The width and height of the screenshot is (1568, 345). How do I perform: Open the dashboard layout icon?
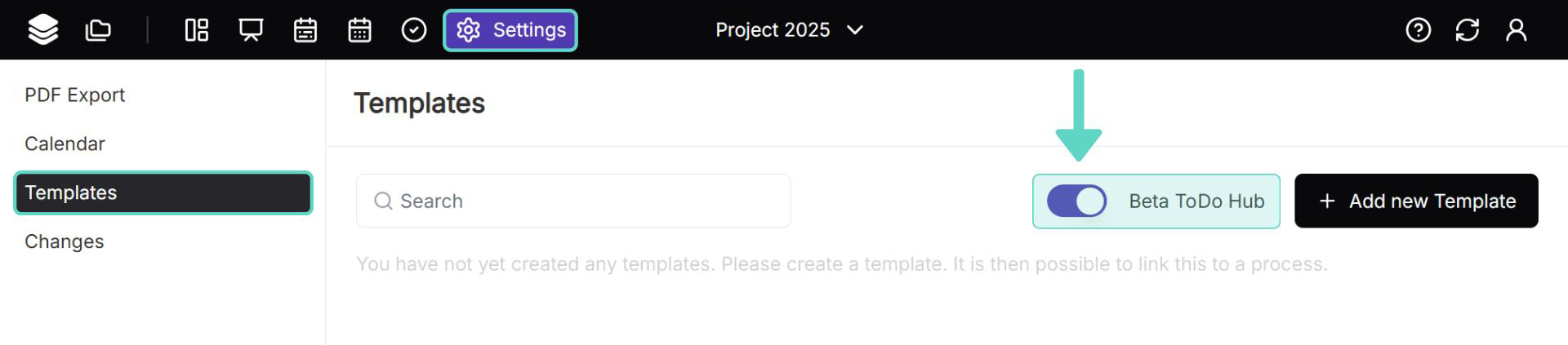197,30
